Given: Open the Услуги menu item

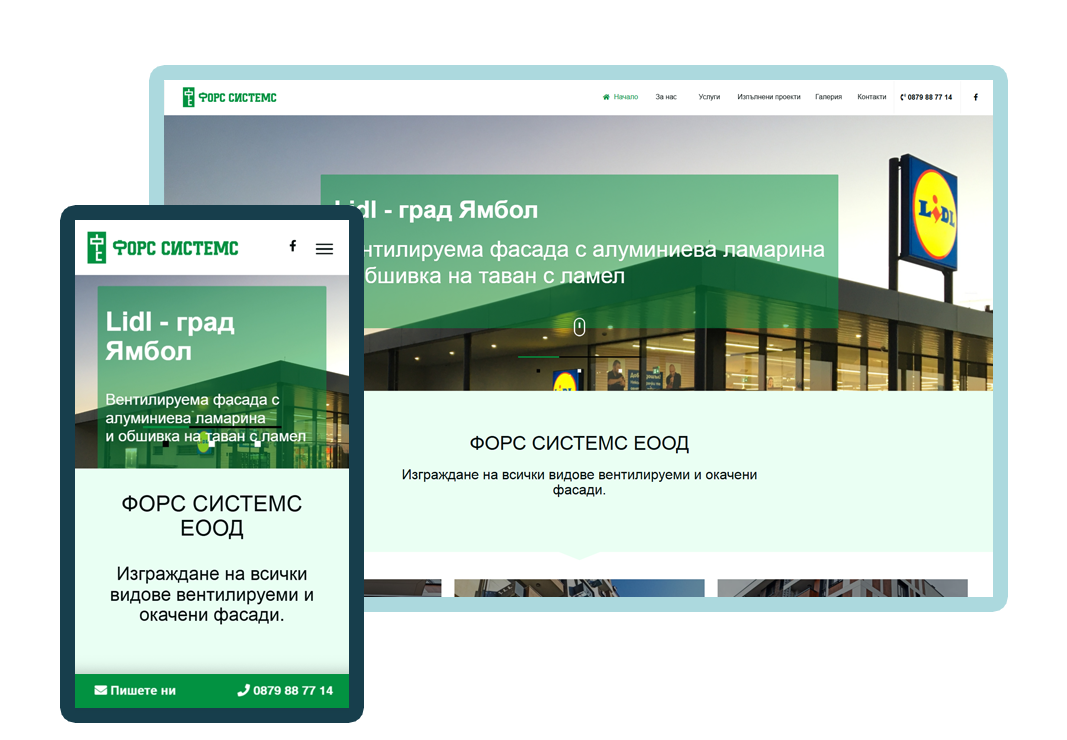Looking at the screenshot, I should [x=709, y=97].
